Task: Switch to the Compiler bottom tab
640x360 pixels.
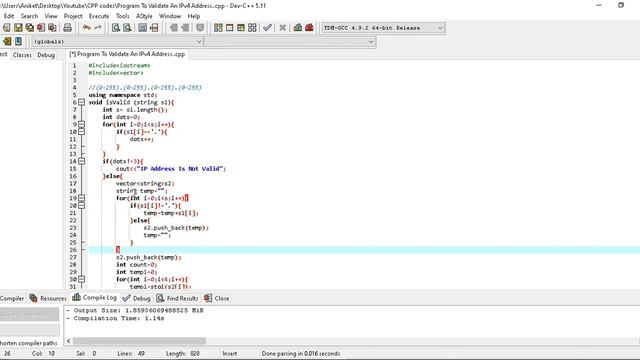Action: [x=12, y=298]
